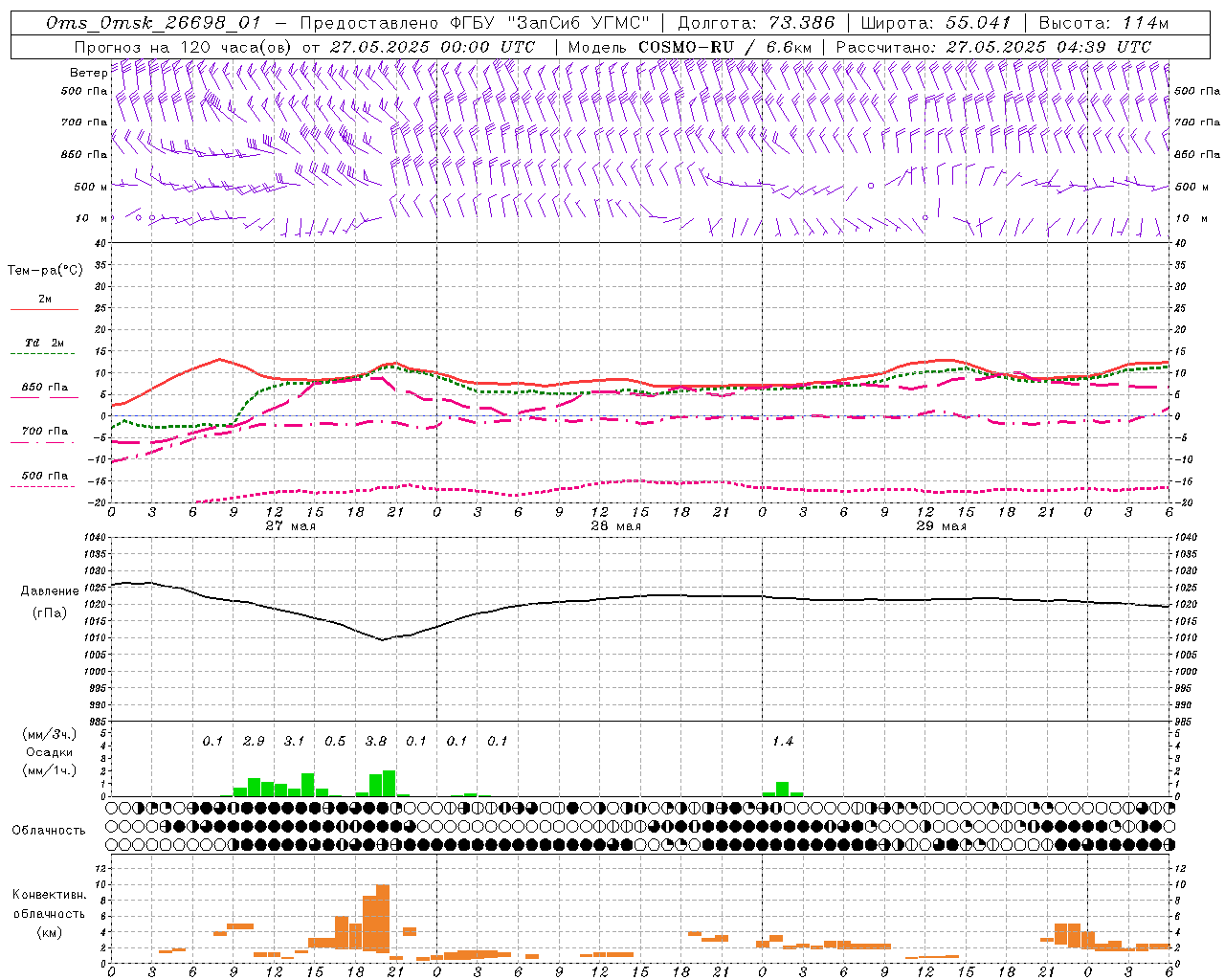Click the 1.4 precipitation total

coord(783,742)
